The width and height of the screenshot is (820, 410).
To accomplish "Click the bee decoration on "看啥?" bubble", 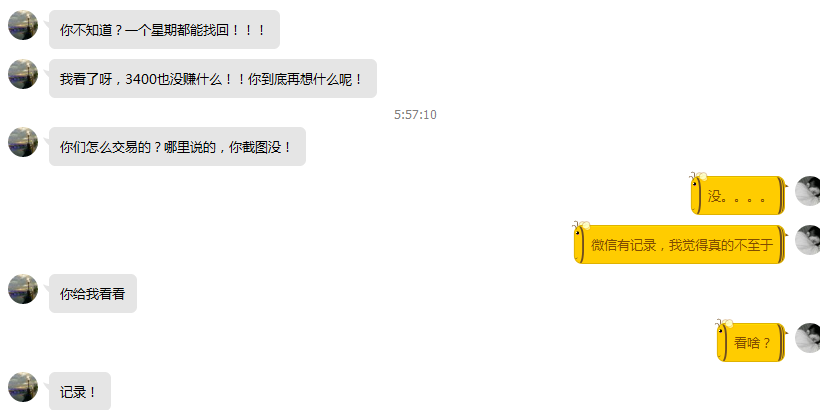I will point(724,325).
